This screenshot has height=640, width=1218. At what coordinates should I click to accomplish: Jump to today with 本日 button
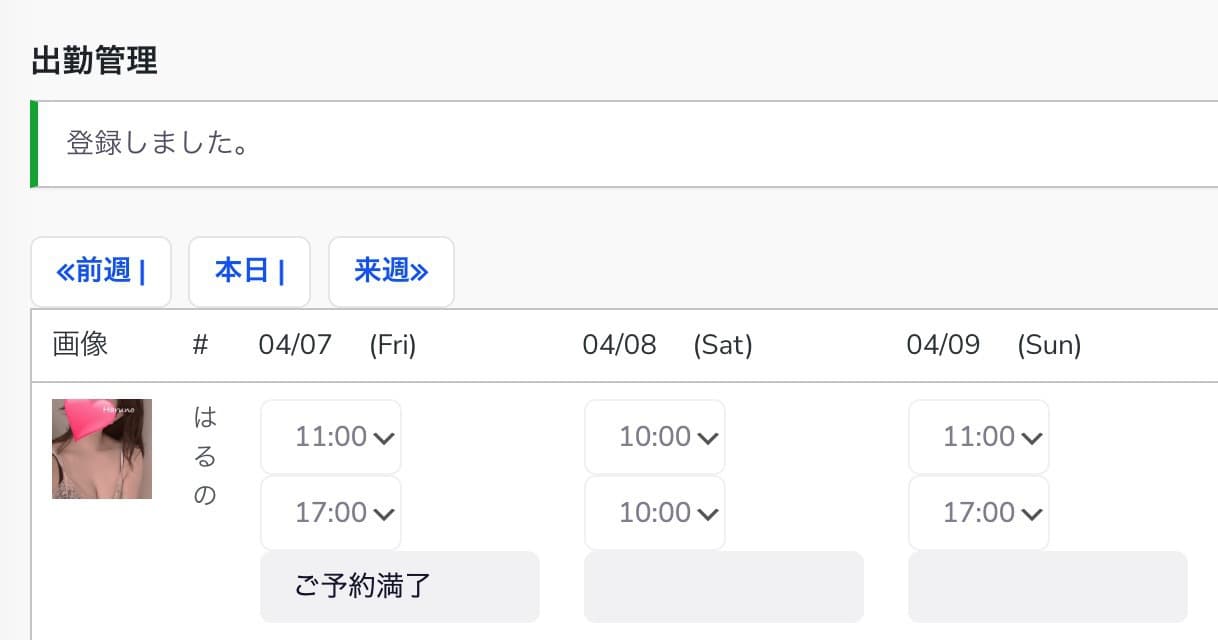coord(249,271)
